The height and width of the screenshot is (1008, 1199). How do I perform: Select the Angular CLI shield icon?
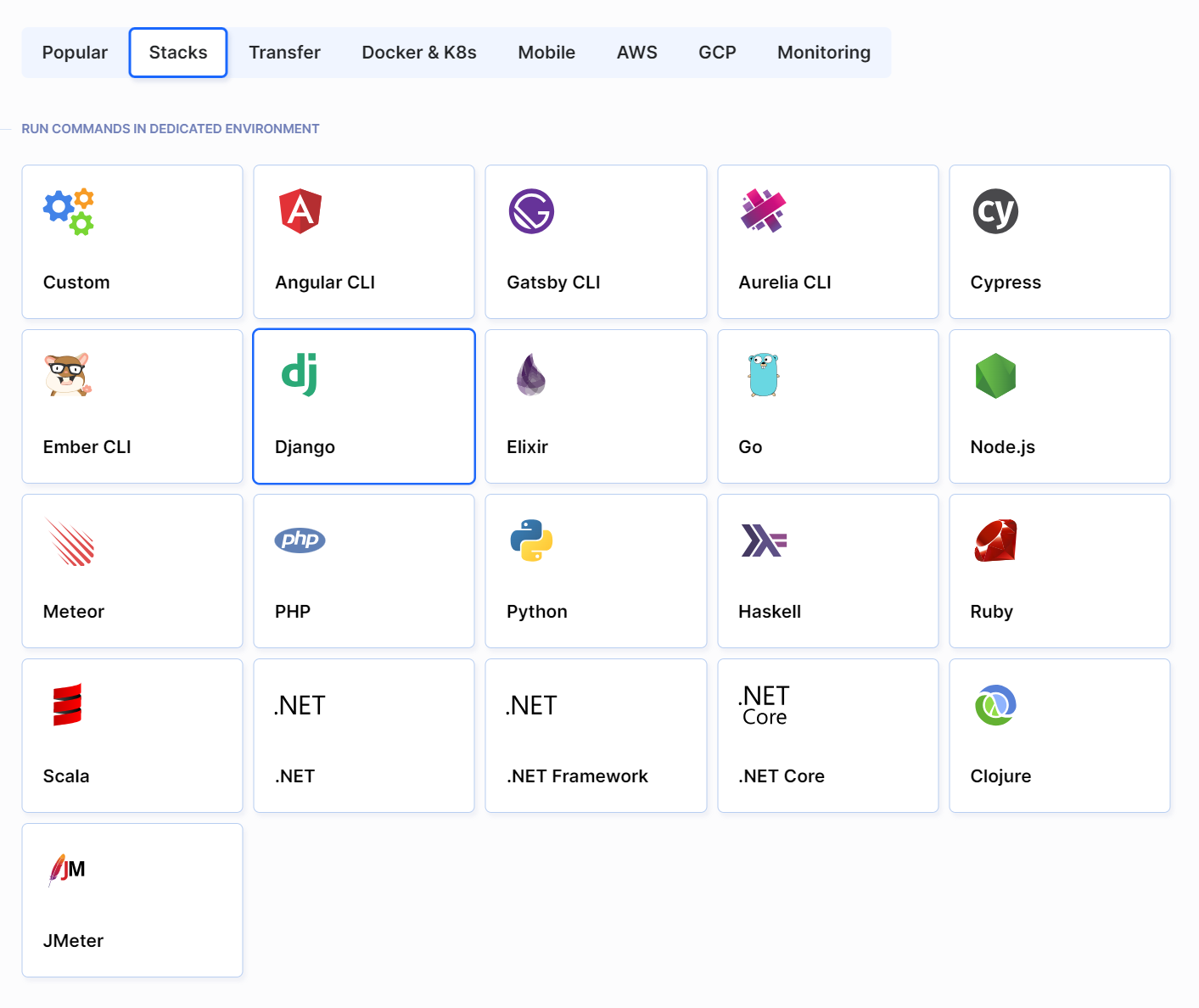tap(300, 211)
